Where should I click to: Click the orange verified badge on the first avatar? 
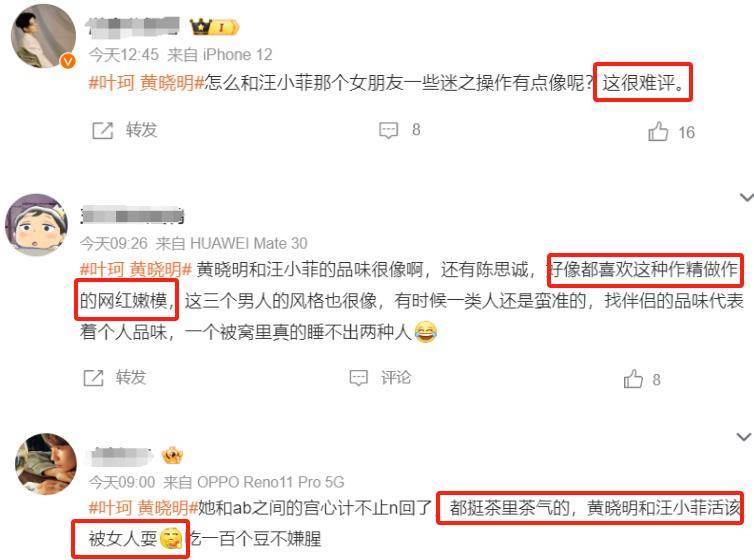pyautogui.click(x=68, y=61)
